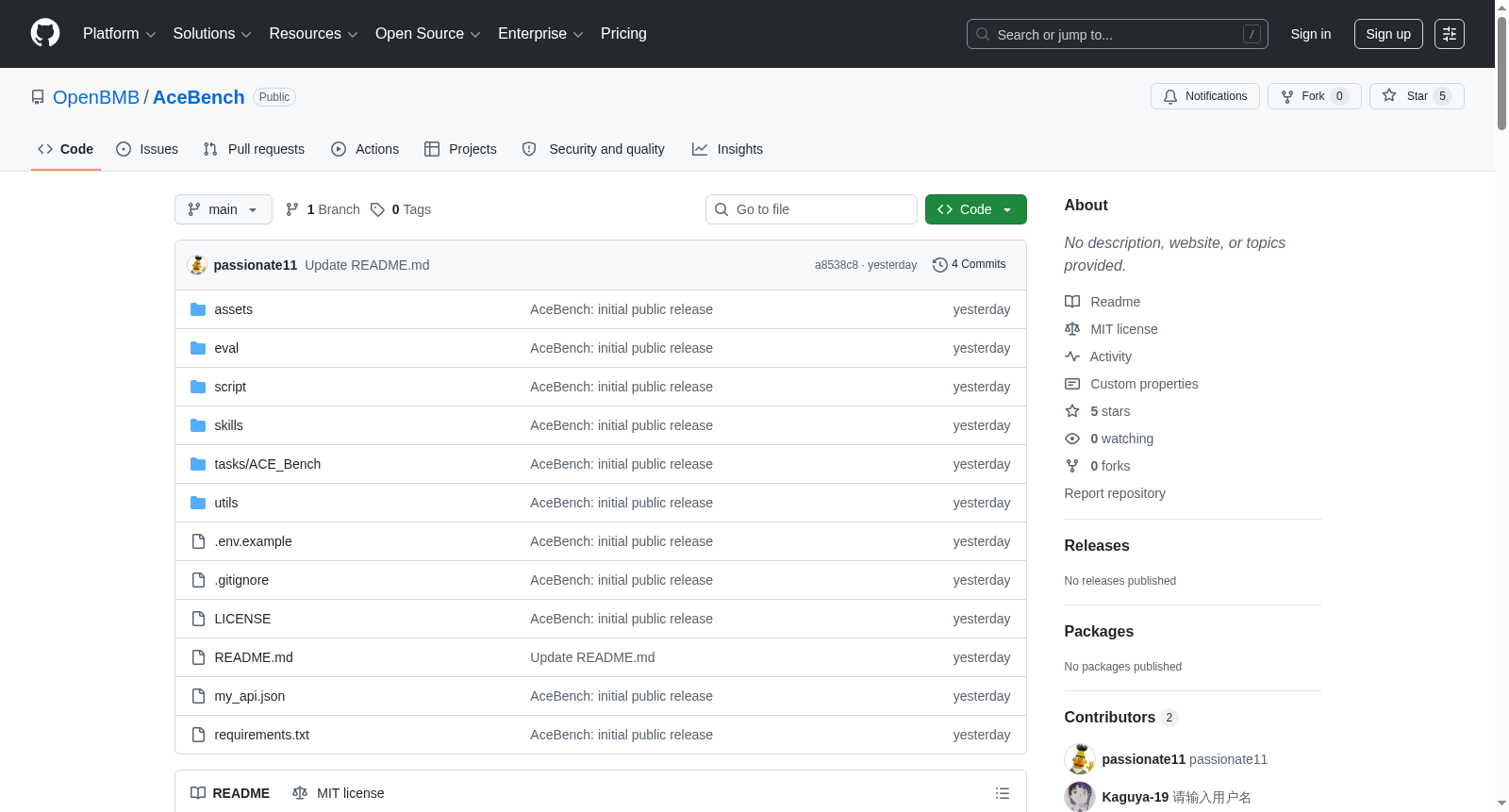
Task: Click the Sign up button
Action: coord(1388,34)
